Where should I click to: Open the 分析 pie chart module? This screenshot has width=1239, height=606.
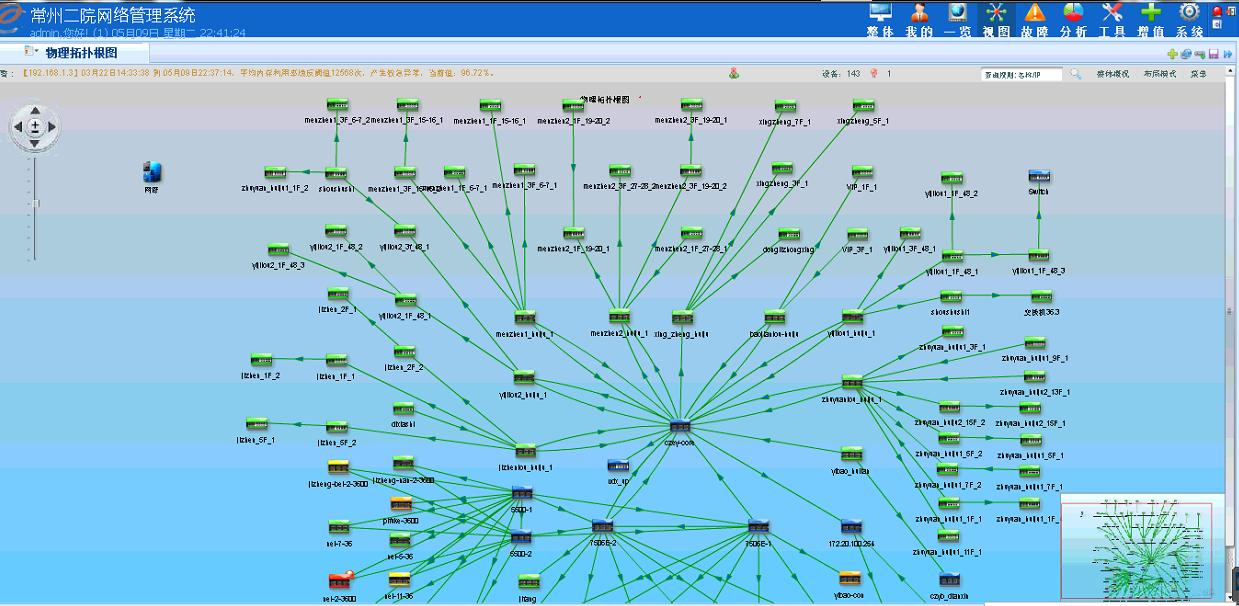[x=1074, y=20]
